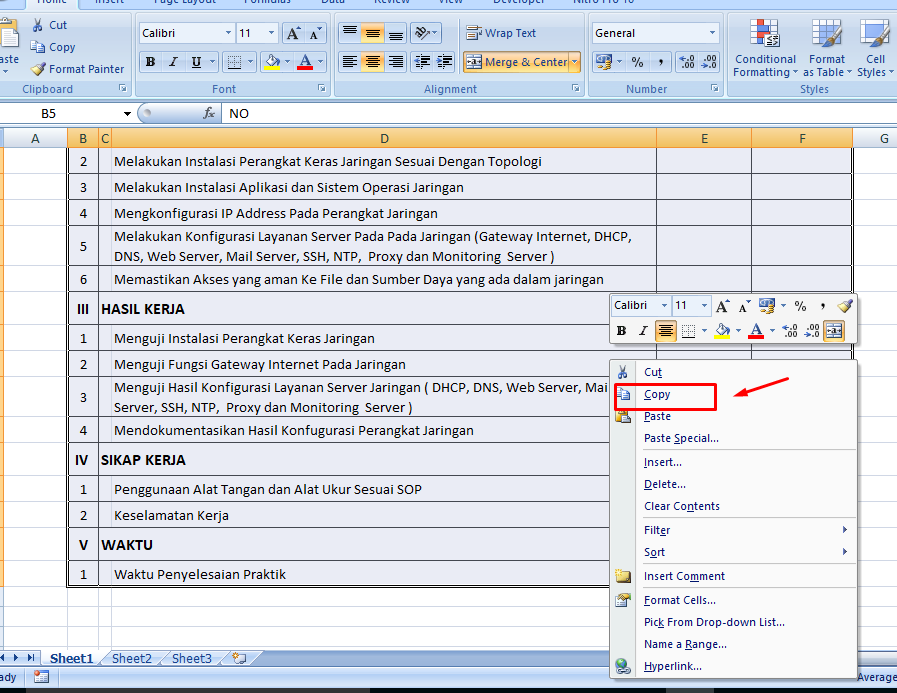
Task: Open the red Font Color swatch dropdown
Action: click(x=319, y=62)
